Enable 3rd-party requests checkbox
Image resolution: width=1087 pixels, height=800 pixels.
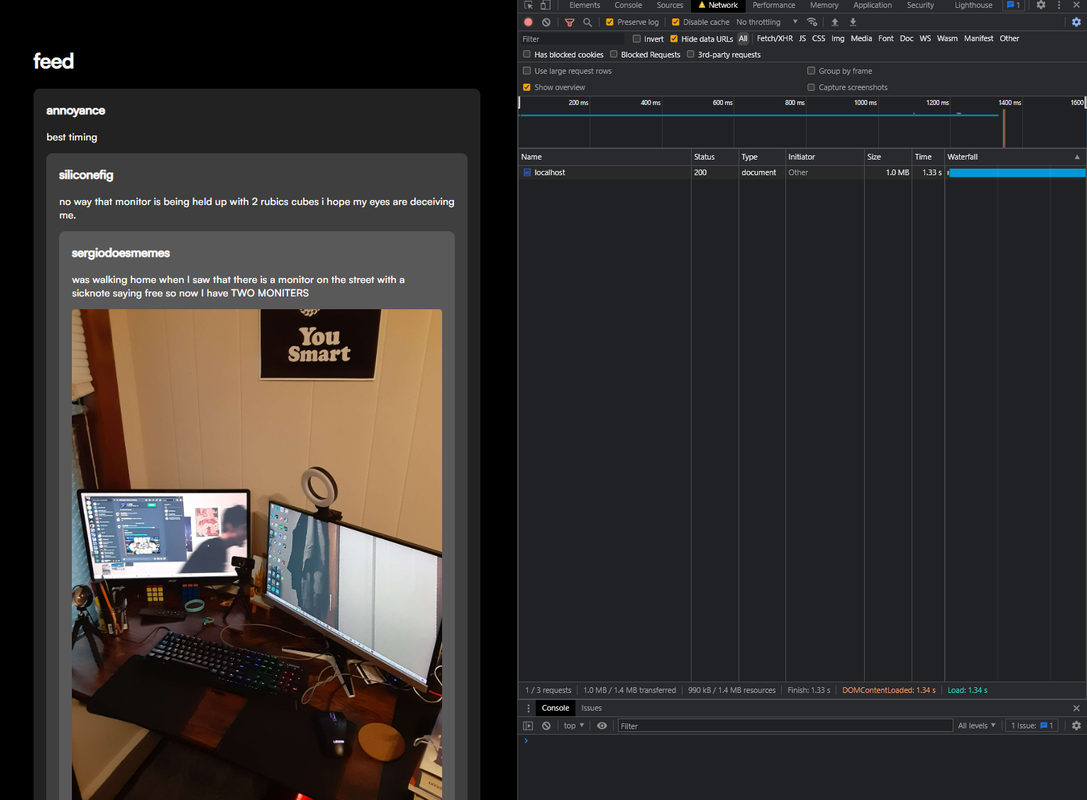tap(690, 54)
